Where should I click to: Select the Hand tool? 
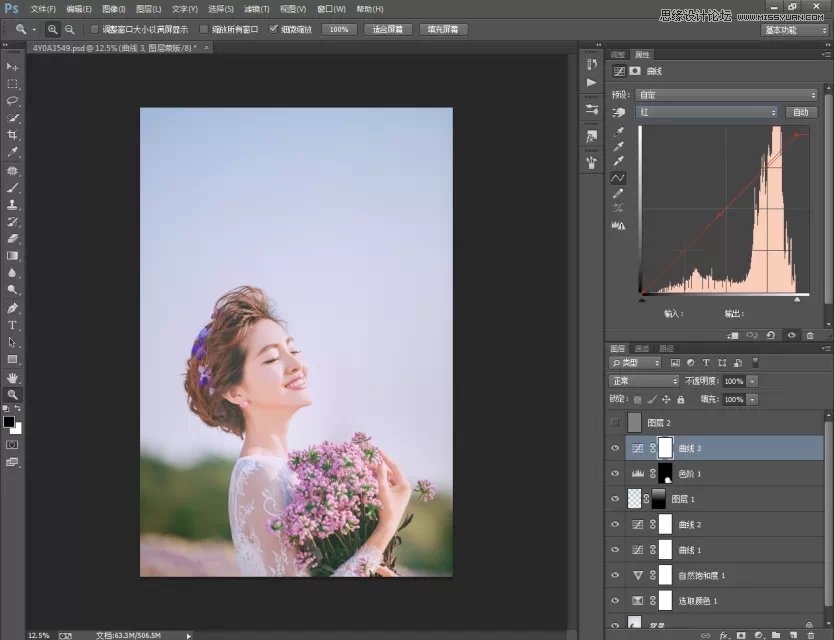[13, 378]
